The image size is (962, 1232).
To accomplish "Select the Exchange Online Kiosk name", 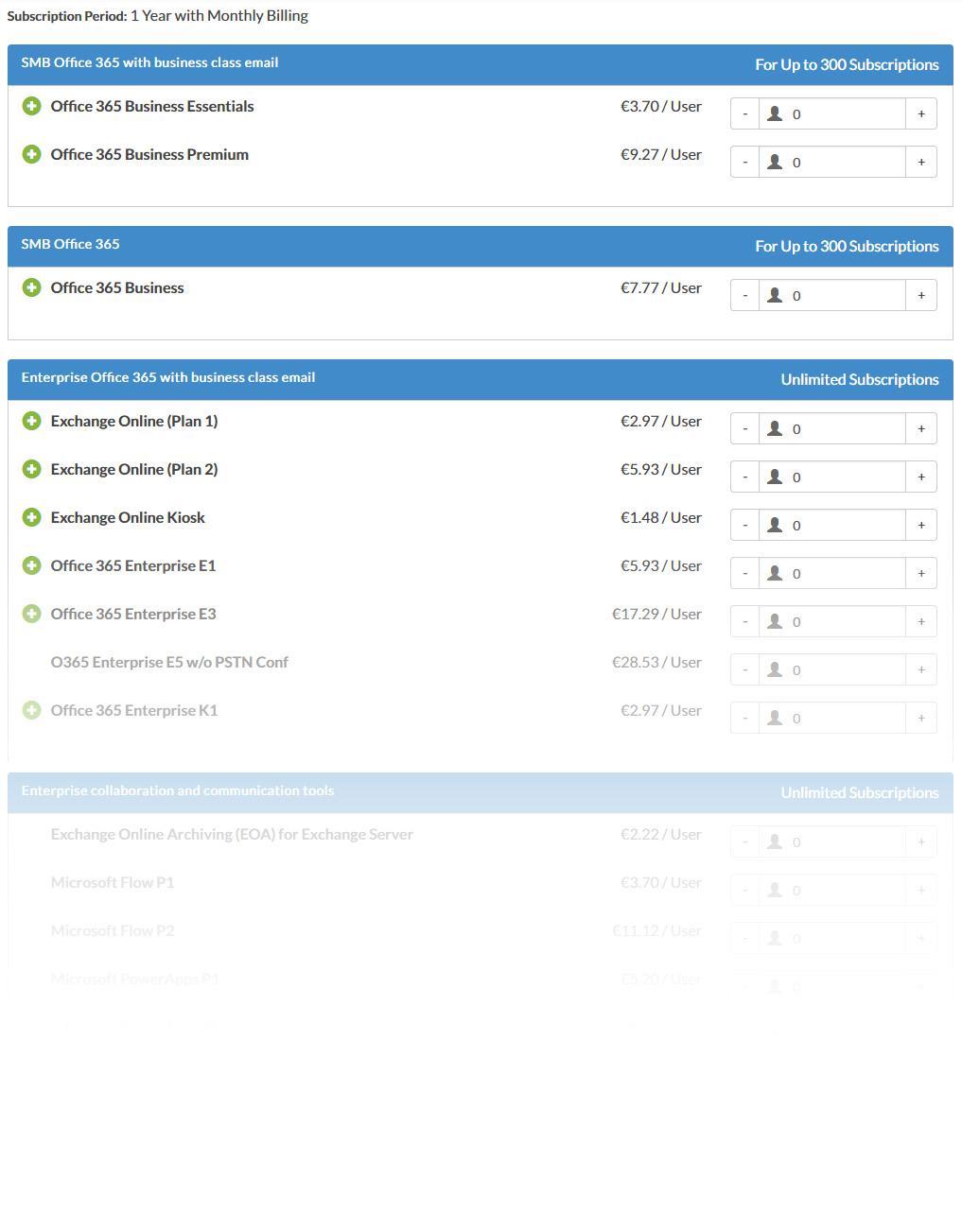I will (x=128, y=517).
